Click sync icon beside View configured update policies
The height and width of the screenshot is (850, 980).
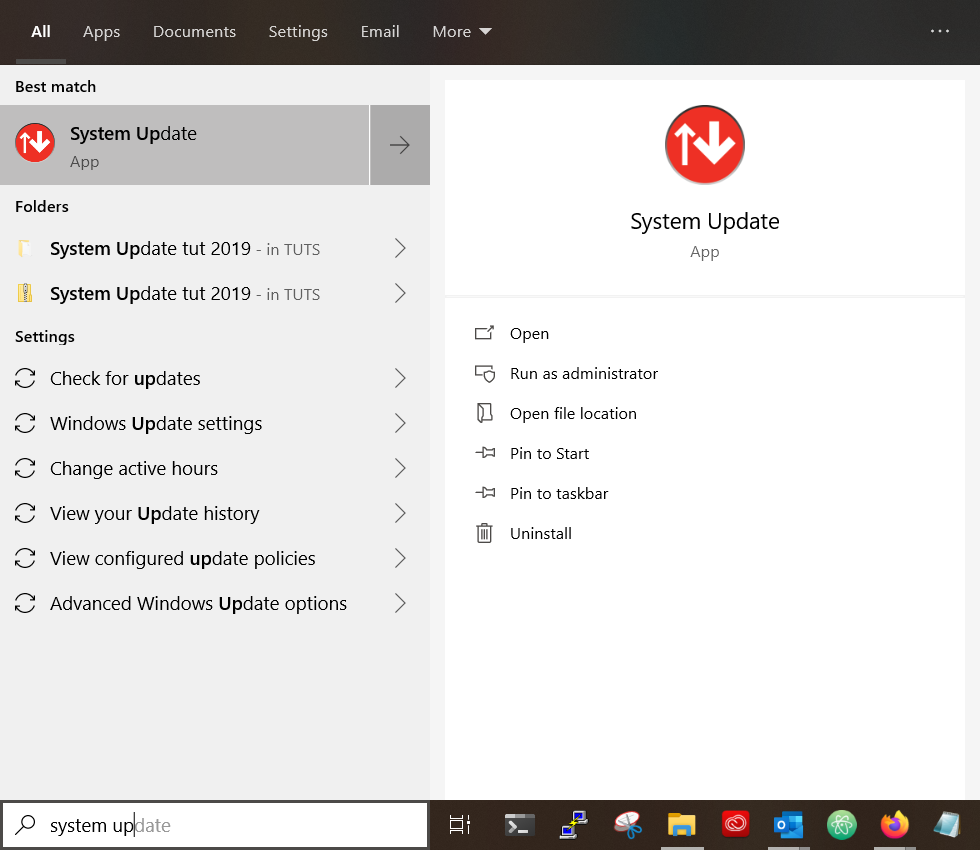[25, 559]
